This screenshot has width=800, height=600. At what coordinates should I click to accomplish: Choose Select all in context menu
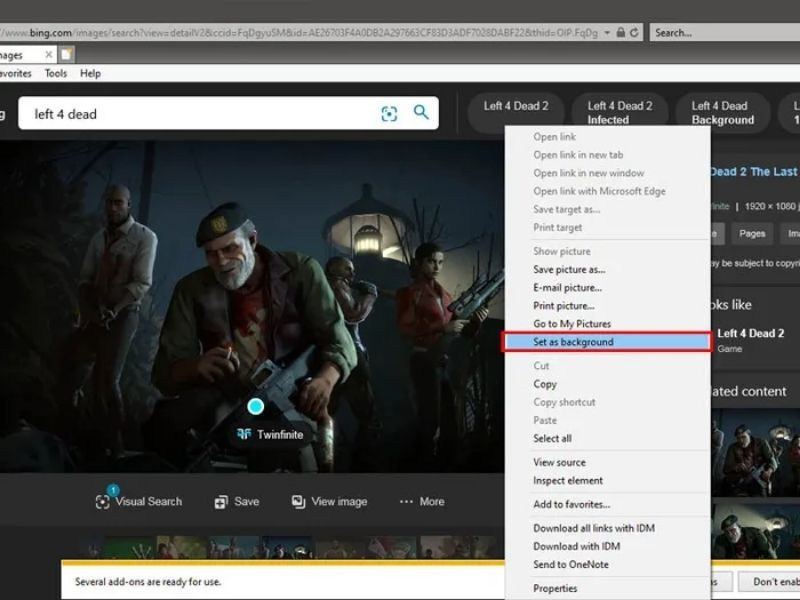pos(607,438)
